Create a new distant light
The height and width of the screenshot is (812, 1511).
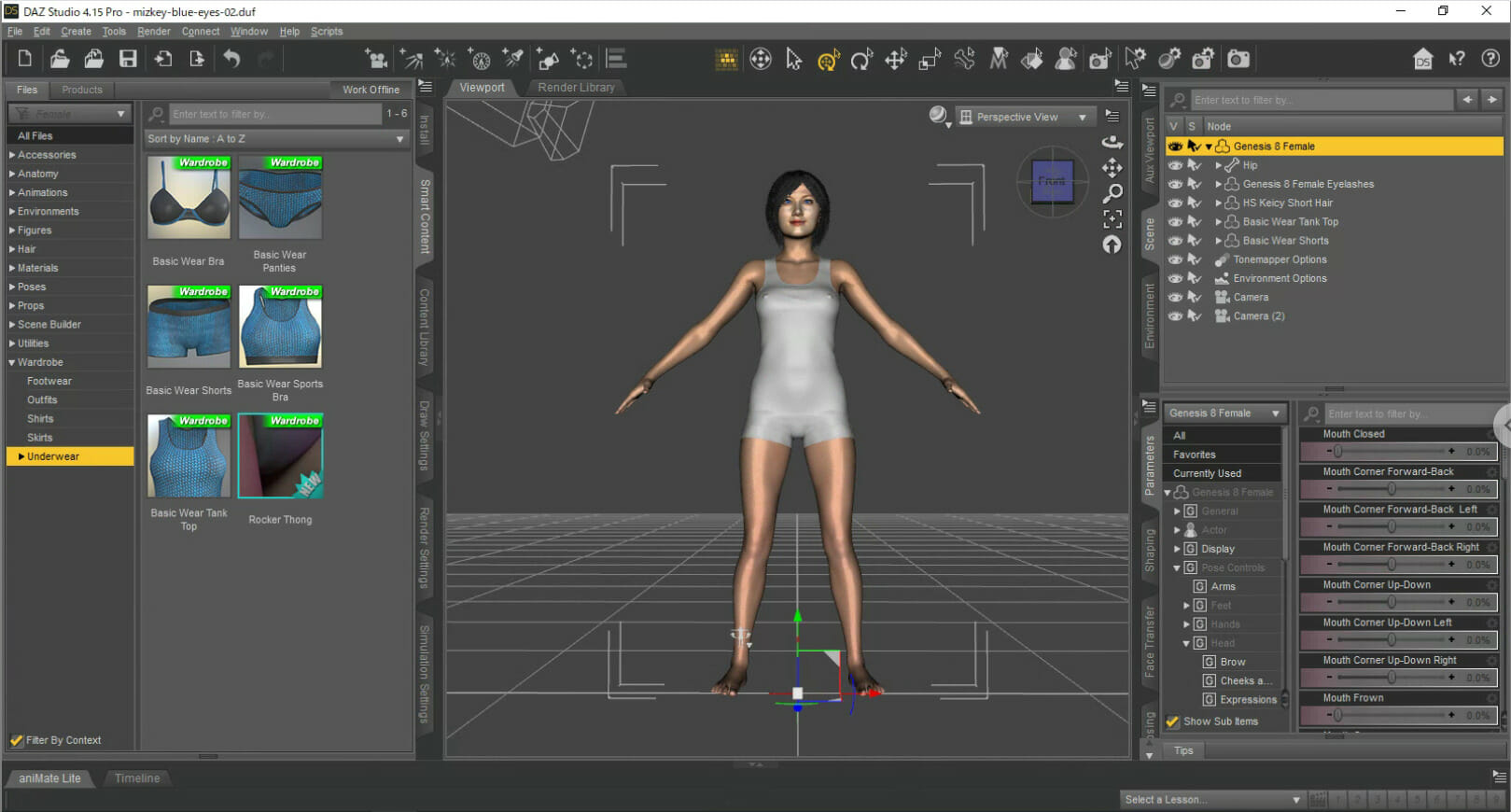pos(412,60)
